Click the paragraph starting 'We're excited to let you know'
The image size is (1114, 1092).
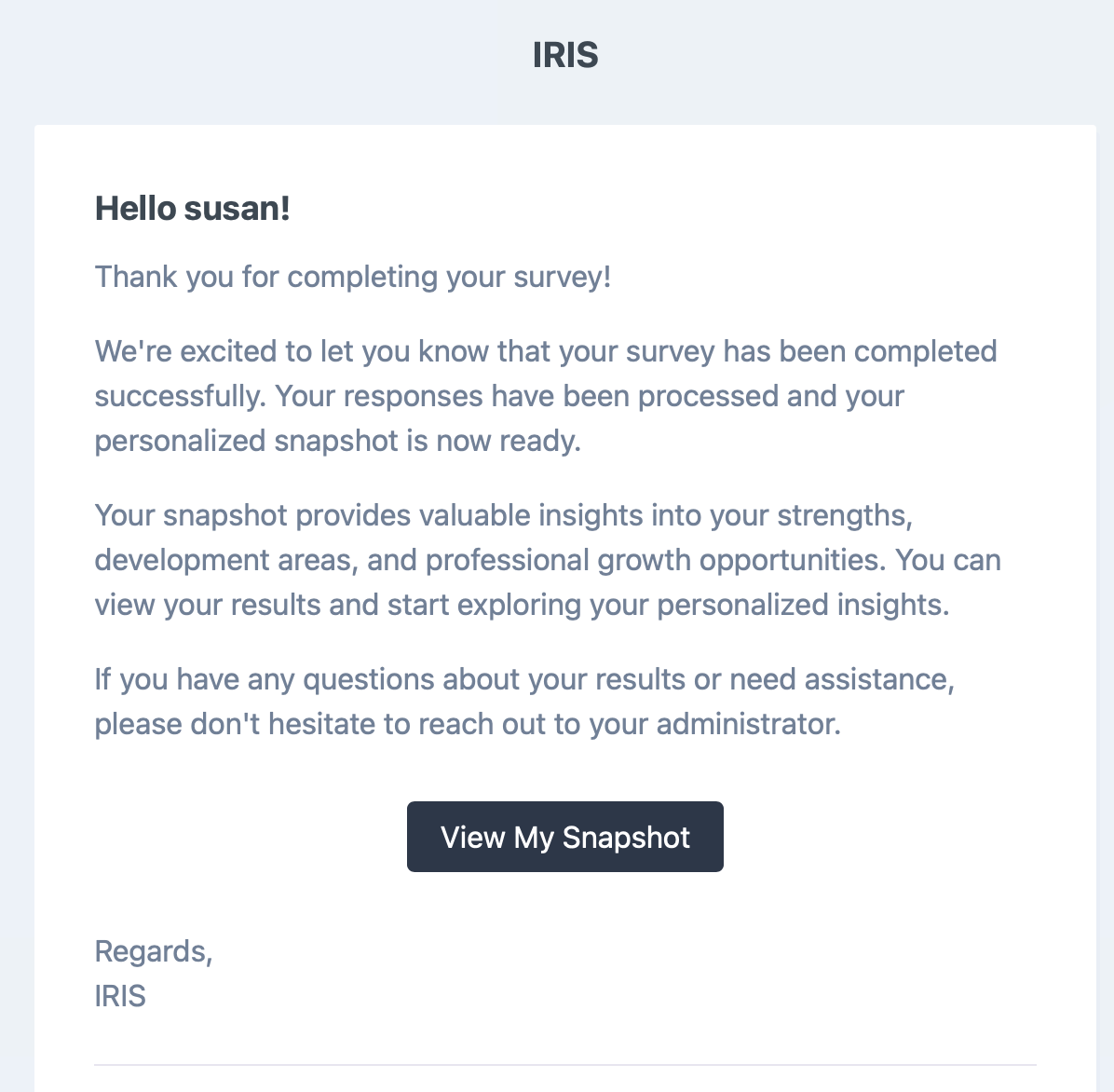(x=546, y=396)
